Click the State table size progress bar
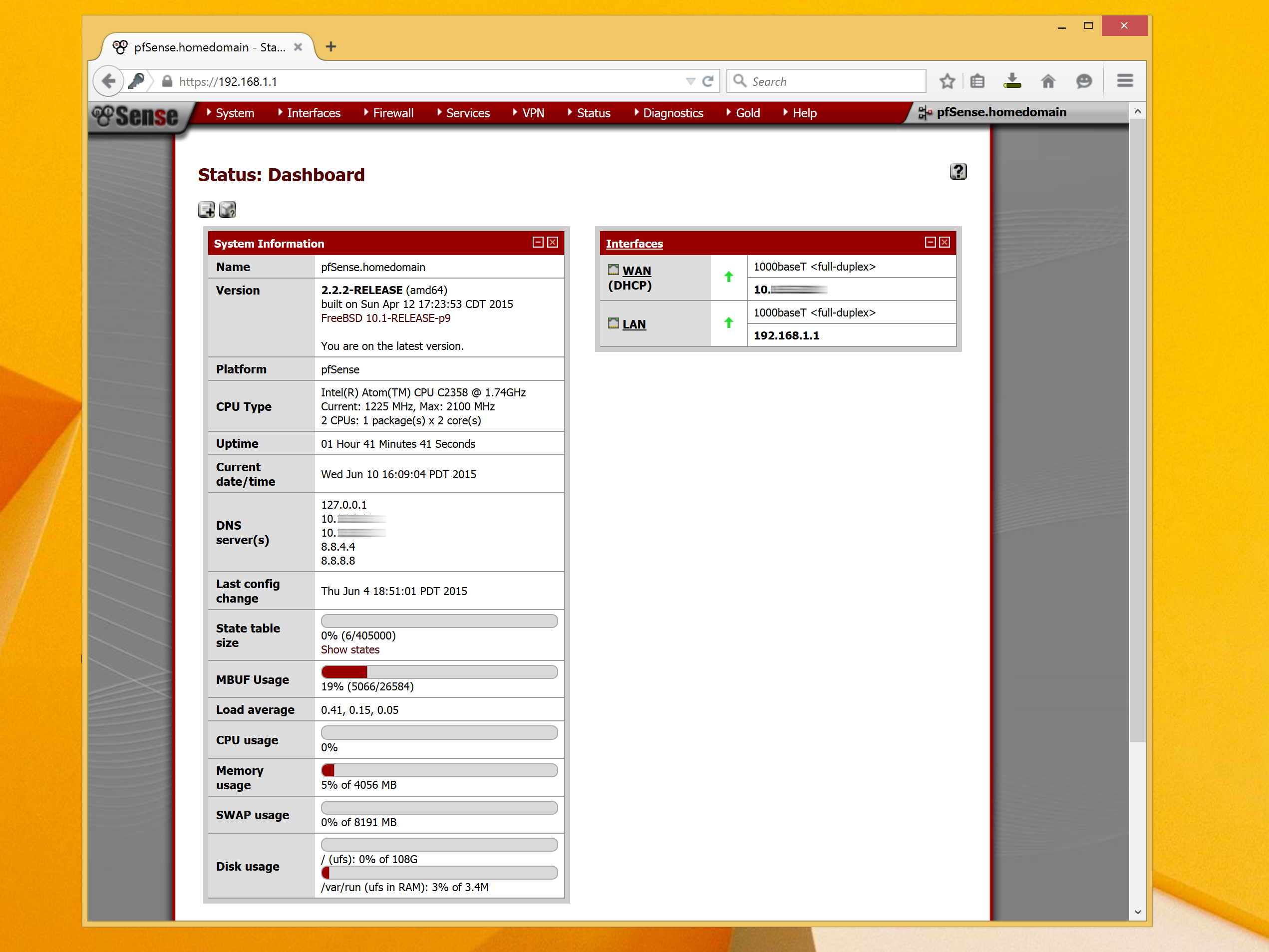1269x952 pixels. (439, 621)
